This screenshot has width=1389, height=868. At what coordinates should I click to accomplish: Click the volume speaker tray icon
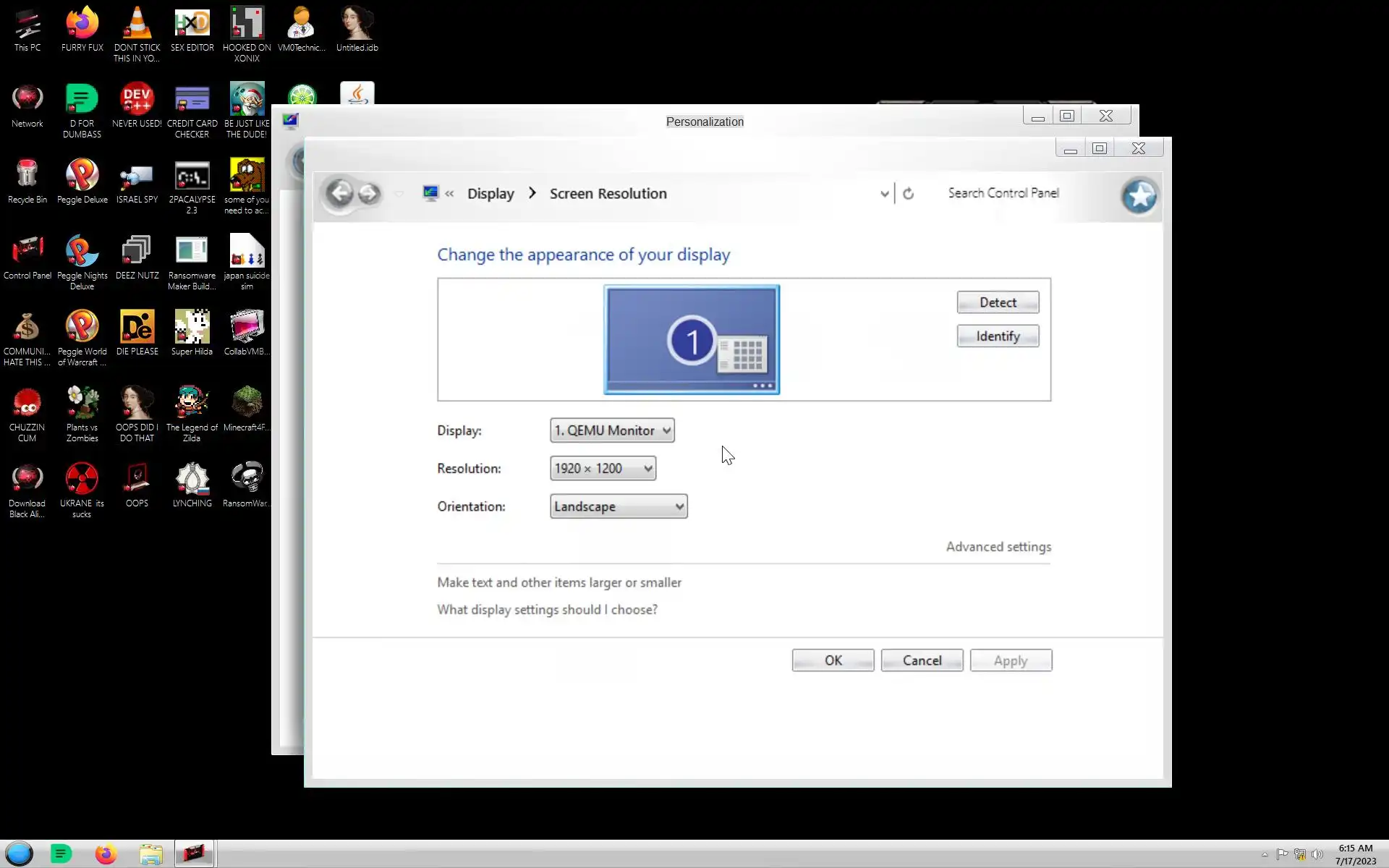(1317, 854)
